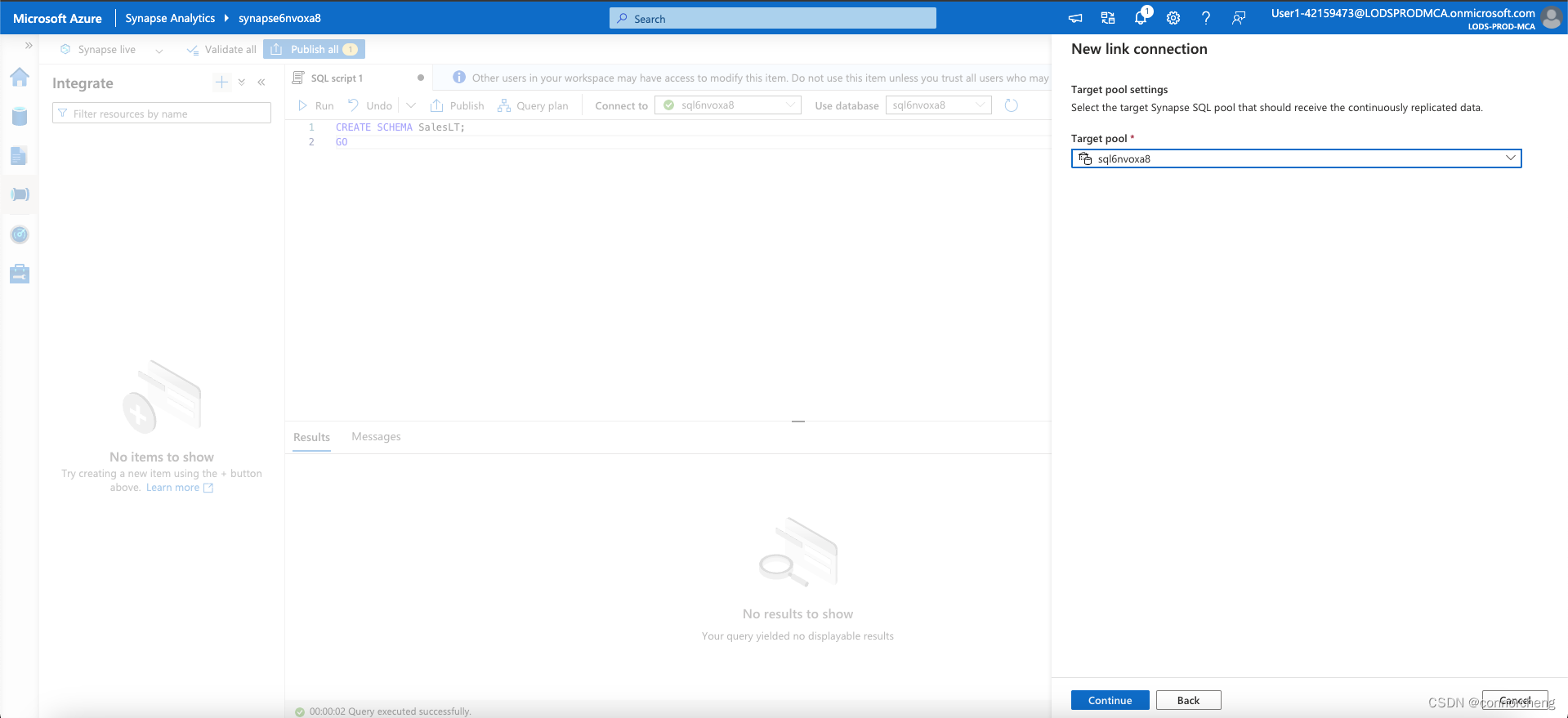Click the info icon in the warning banner

pos(459,78)
